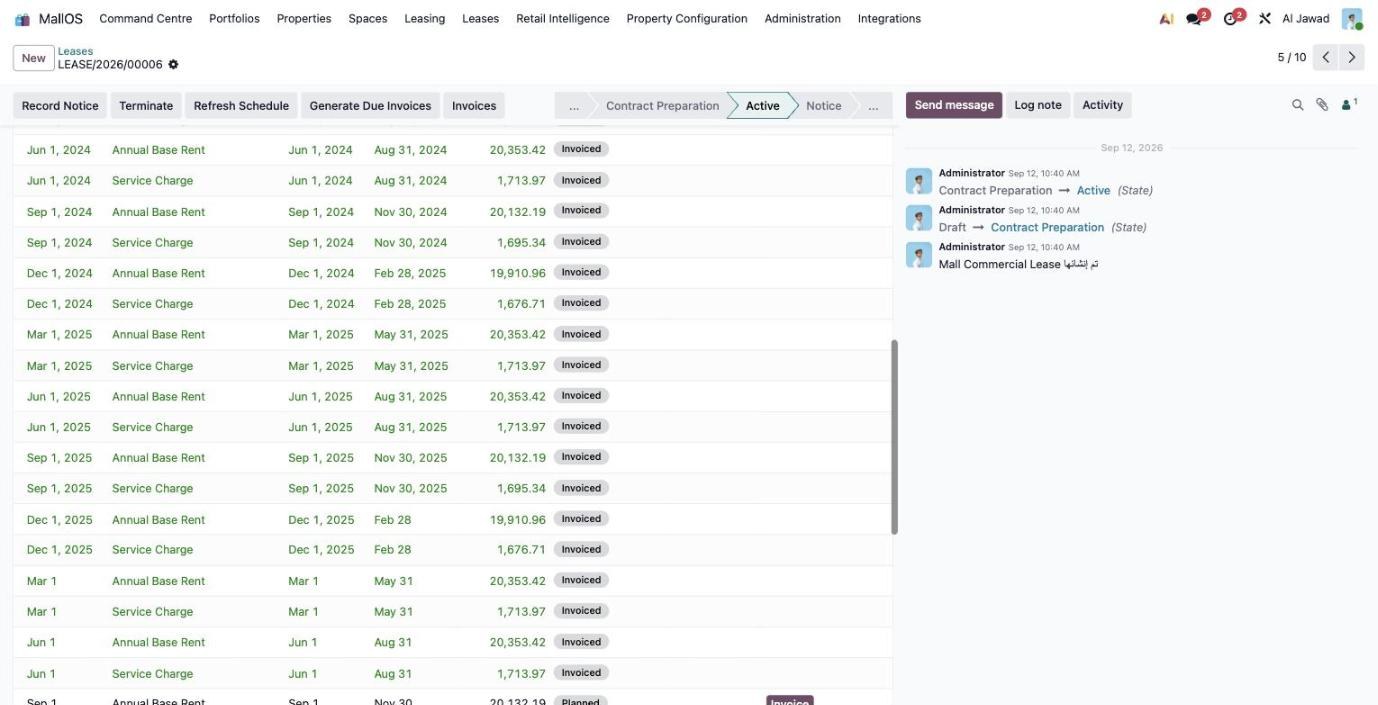Select the Active stage

coord(762,106)
